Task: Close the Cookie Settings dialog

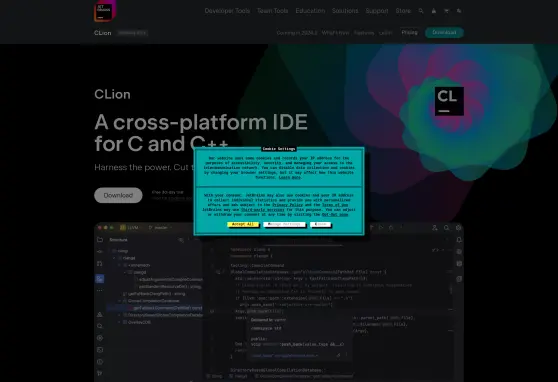Action: [x=320, y=224]
